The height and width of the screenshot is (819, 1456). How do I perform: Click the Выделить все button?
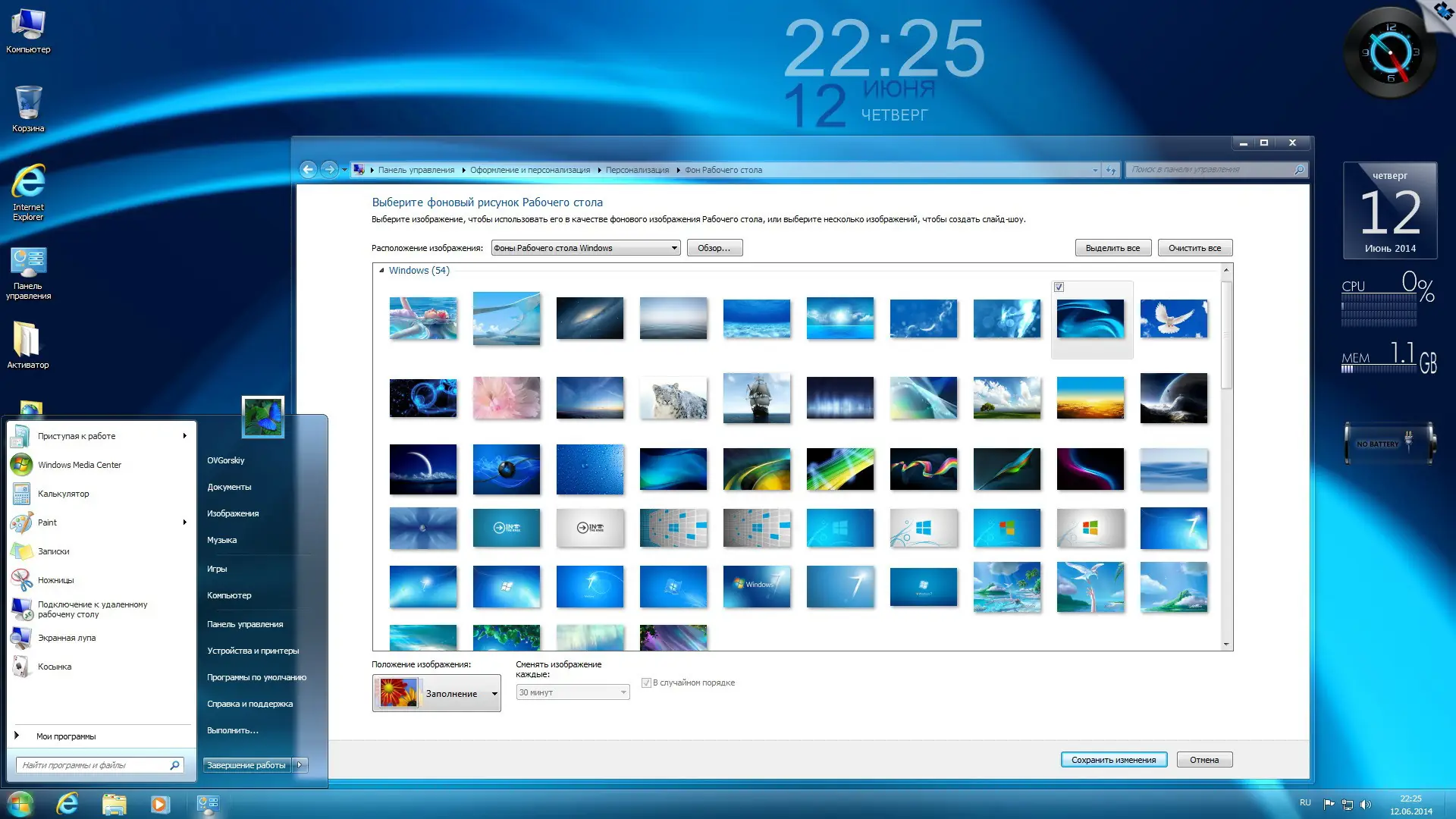[x=1112, y=248]
